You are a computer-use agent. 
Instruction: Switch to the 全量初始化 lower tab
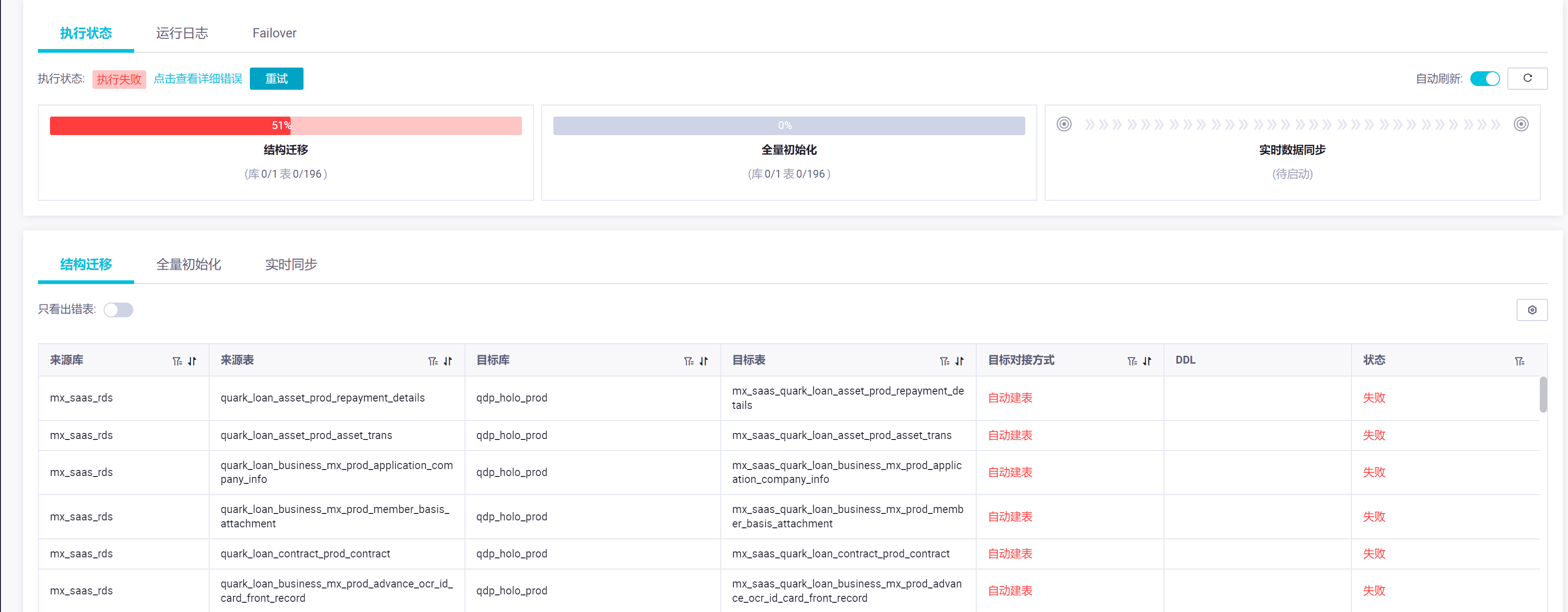(188, 264)
